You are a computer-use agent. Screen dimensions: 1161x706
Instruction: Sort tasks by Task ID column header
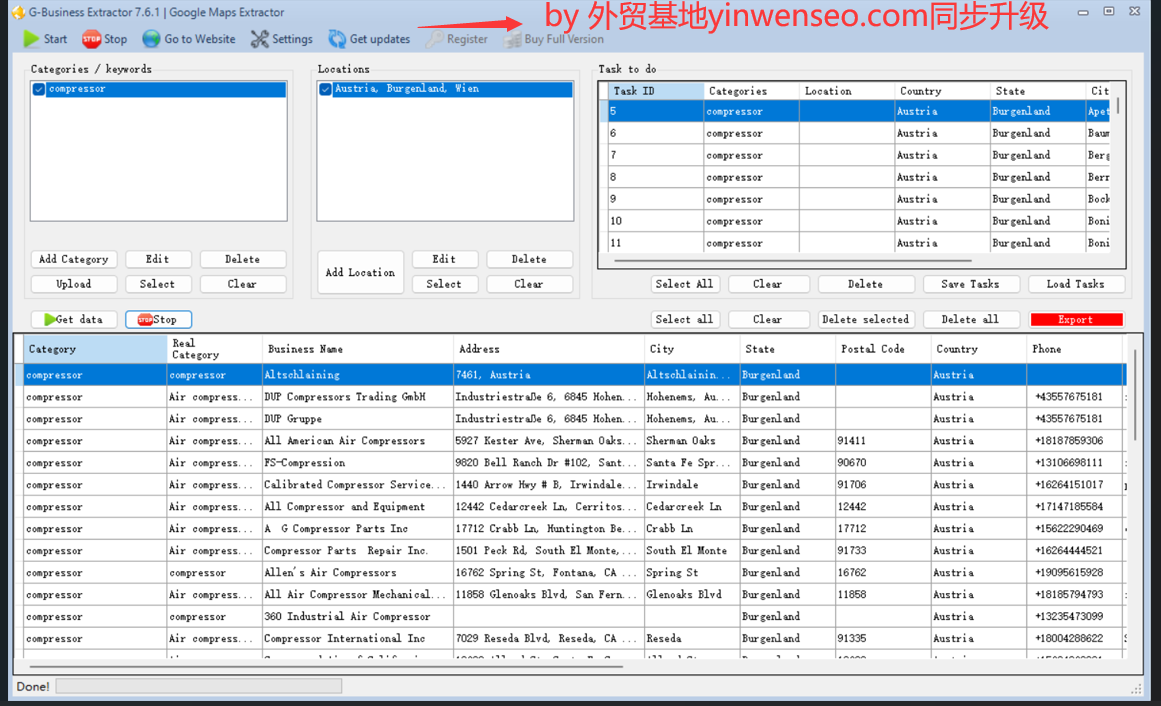point(655,91)
